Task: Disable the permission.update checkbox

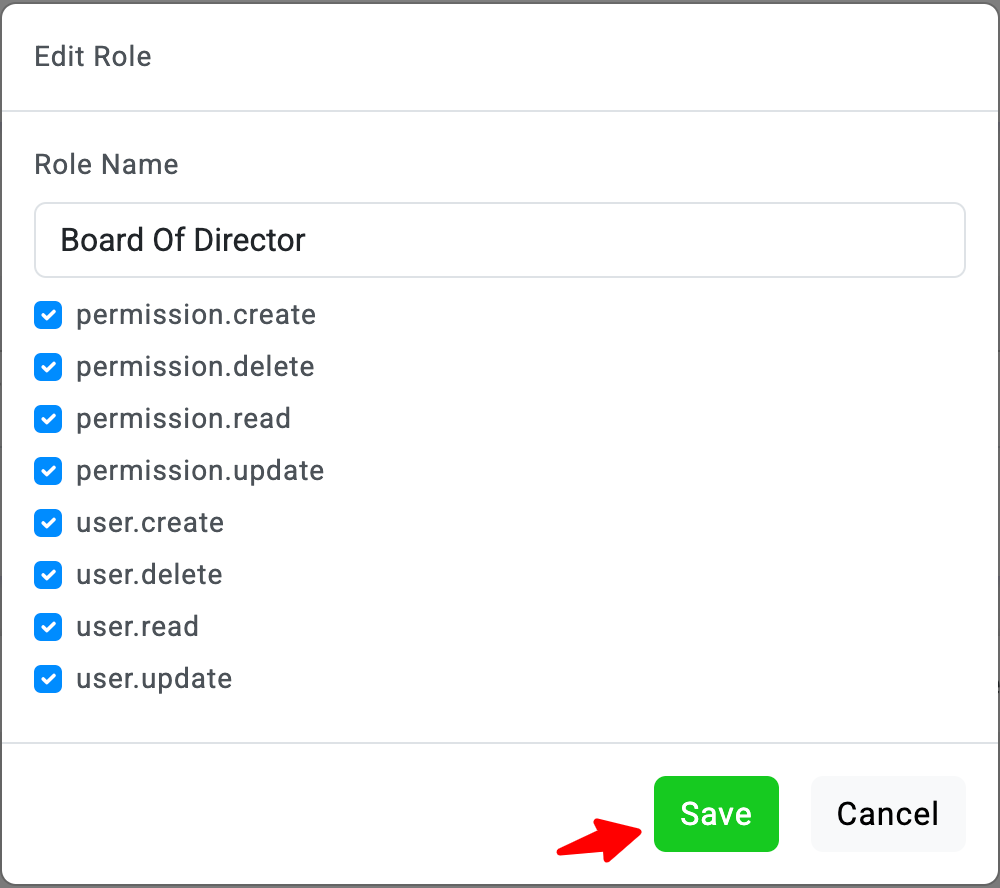Action: (x=48, y=471)
